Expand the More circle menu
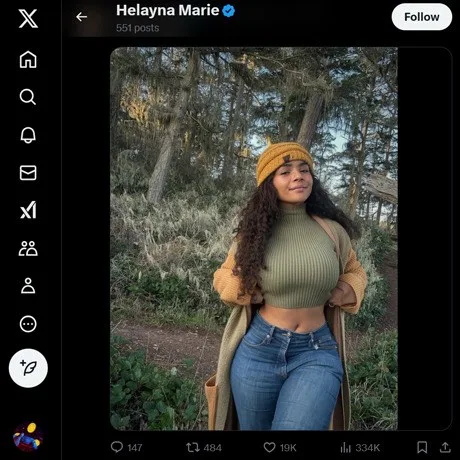460x460 pixels. tap(28, 324)
